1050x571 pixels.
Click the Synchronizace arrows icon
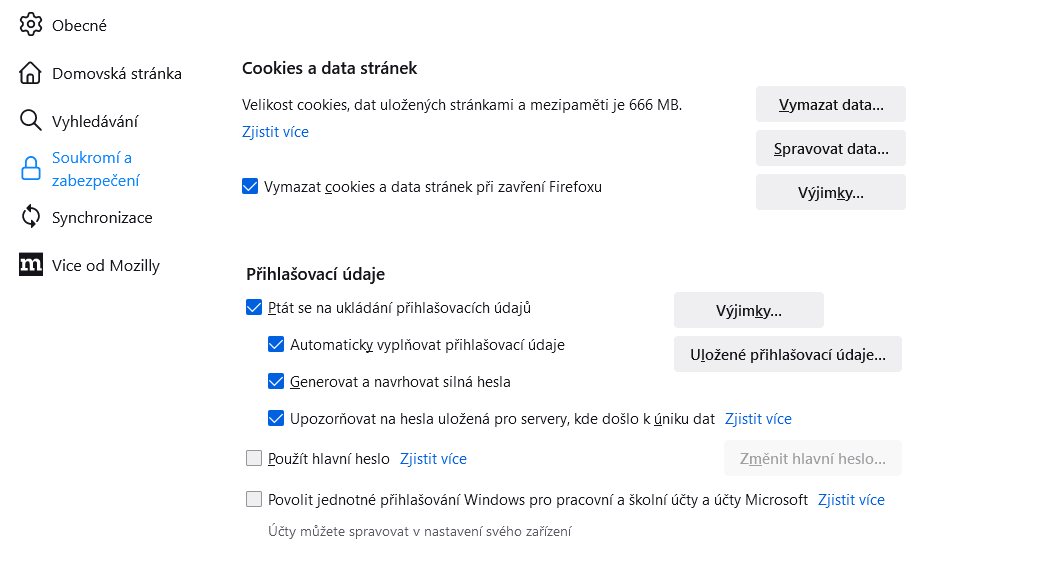(x=31, y=217)
